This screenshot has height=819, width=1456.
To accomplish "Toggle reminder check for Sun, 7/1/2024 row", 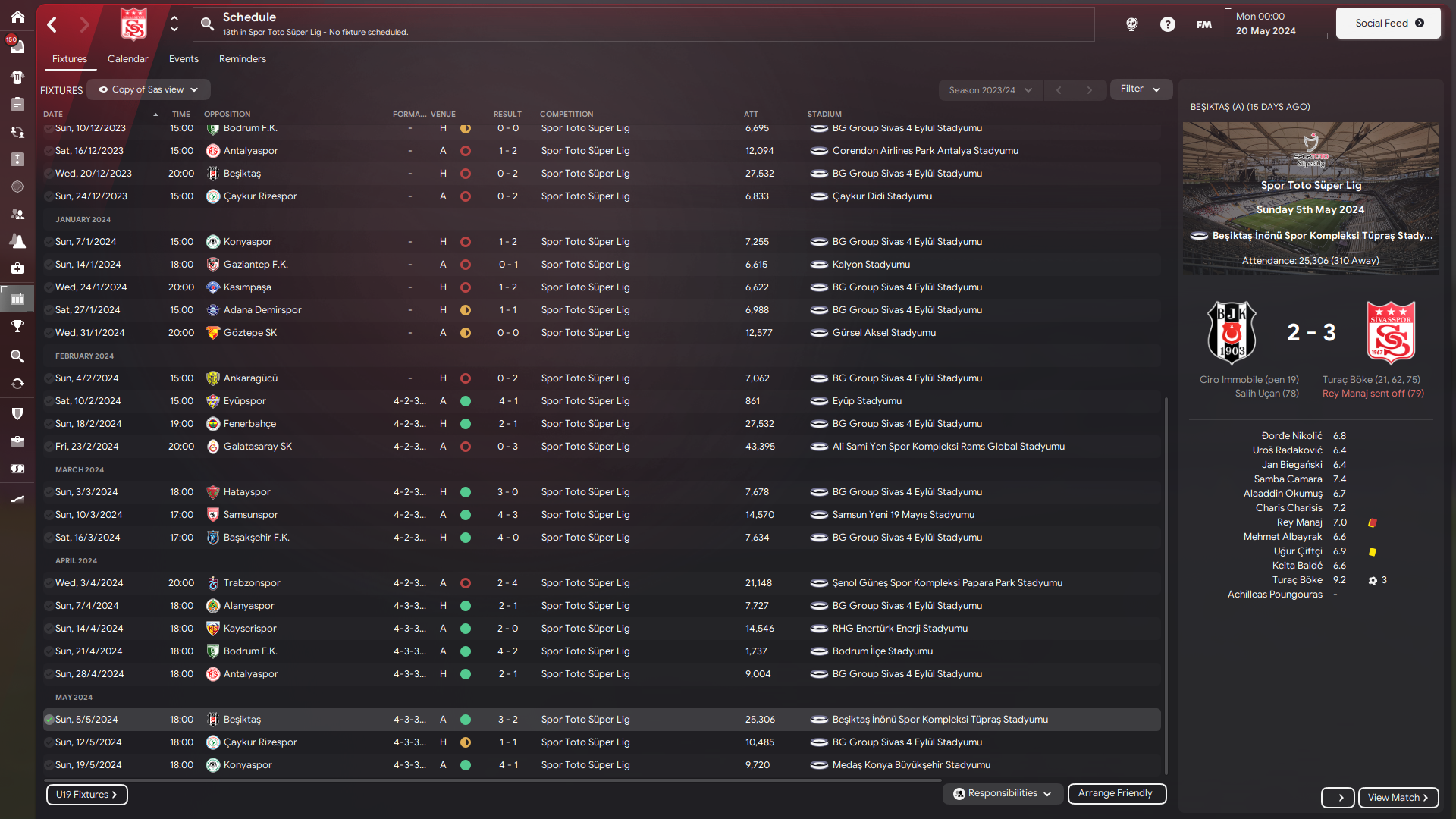I will [x=49, y=242].
